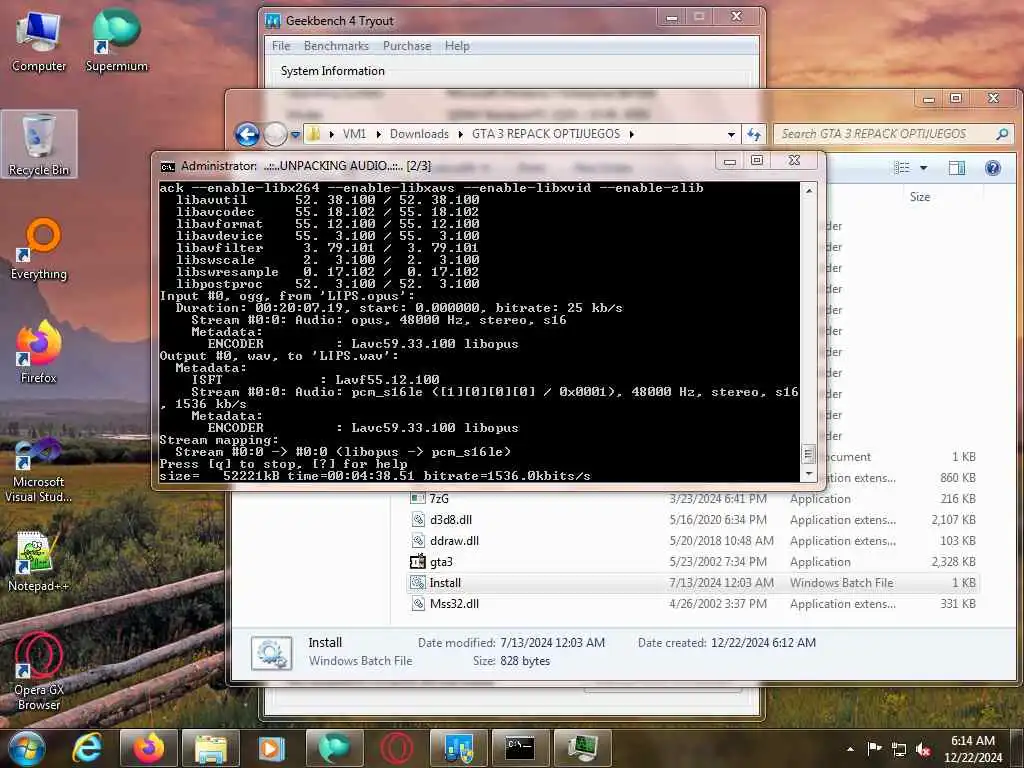Open the Everything search desktop shortcut

click(39, 249)
